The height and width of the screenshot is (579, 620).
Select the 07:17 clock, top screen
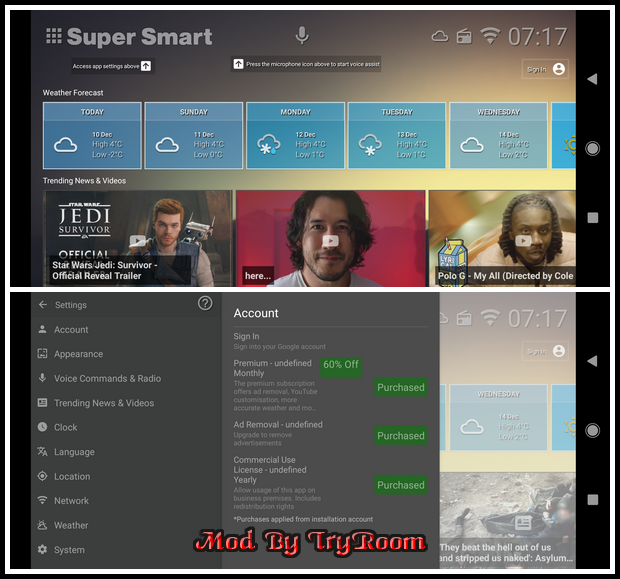click(x=538, y=37)
